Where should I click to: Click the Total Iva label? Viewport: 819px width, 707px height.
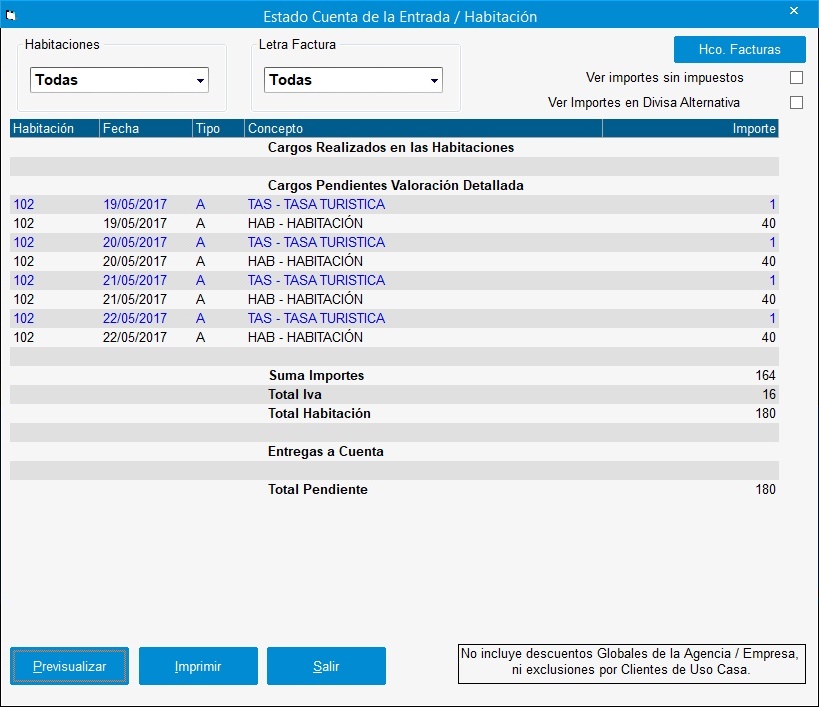tap(295, 394)
